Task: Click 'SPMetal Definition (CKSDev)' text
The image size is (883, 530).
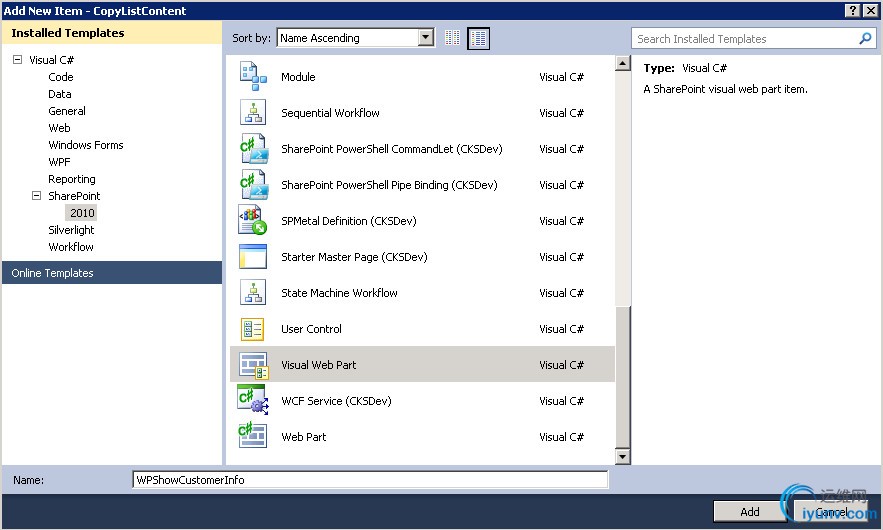Action: coord(349,221)
